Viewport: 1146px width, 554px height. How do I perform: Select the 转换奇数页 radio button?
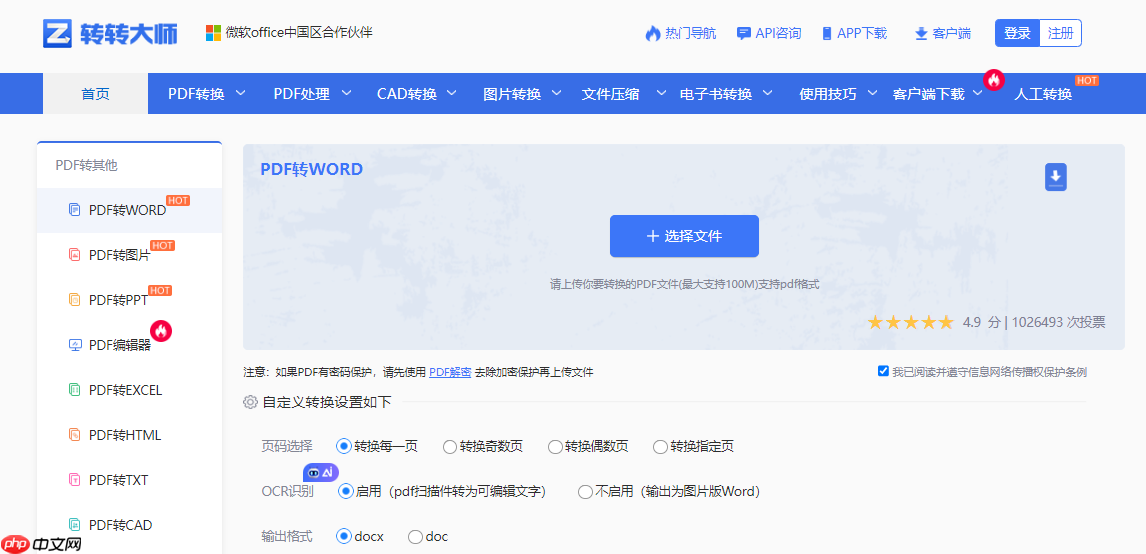(450, 447)
